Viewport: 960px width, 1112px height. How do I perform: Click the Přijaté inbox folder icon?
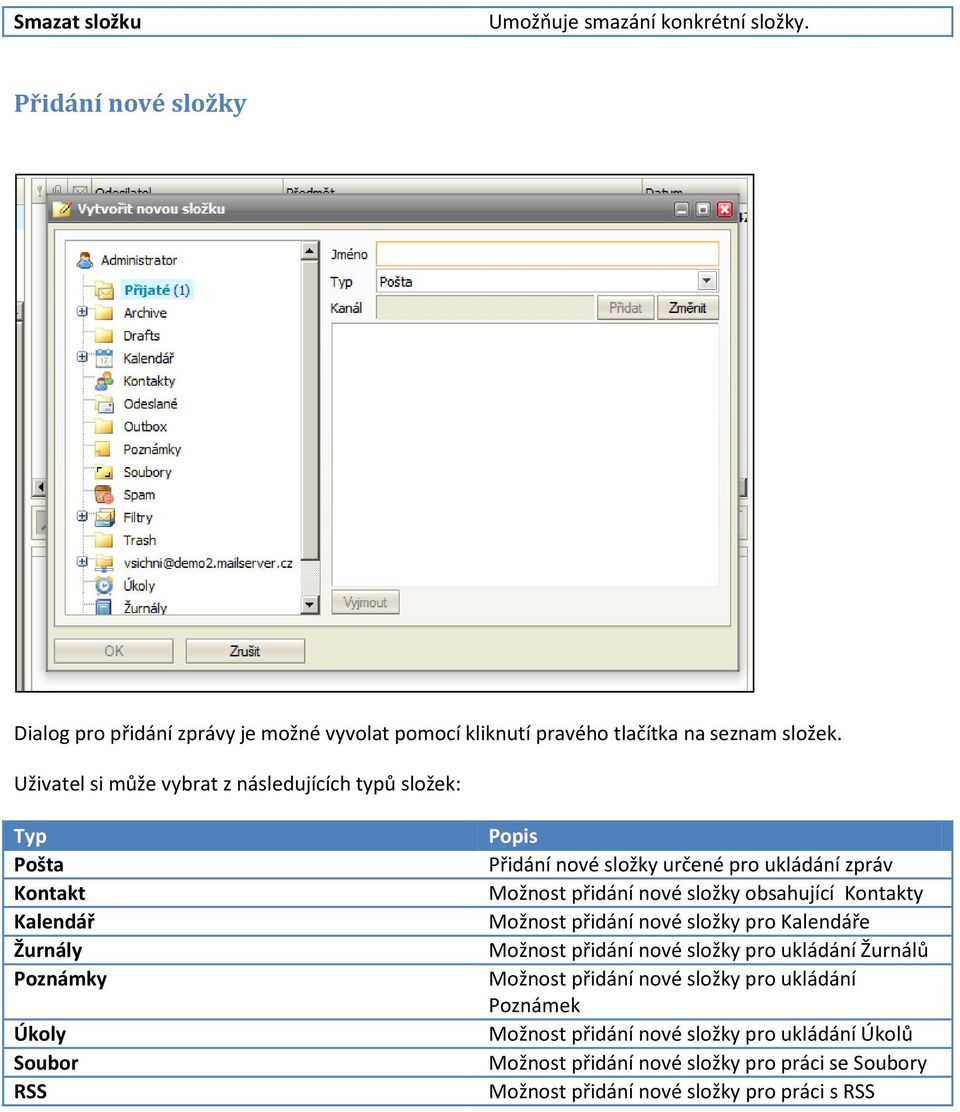(x=104, y=290)
